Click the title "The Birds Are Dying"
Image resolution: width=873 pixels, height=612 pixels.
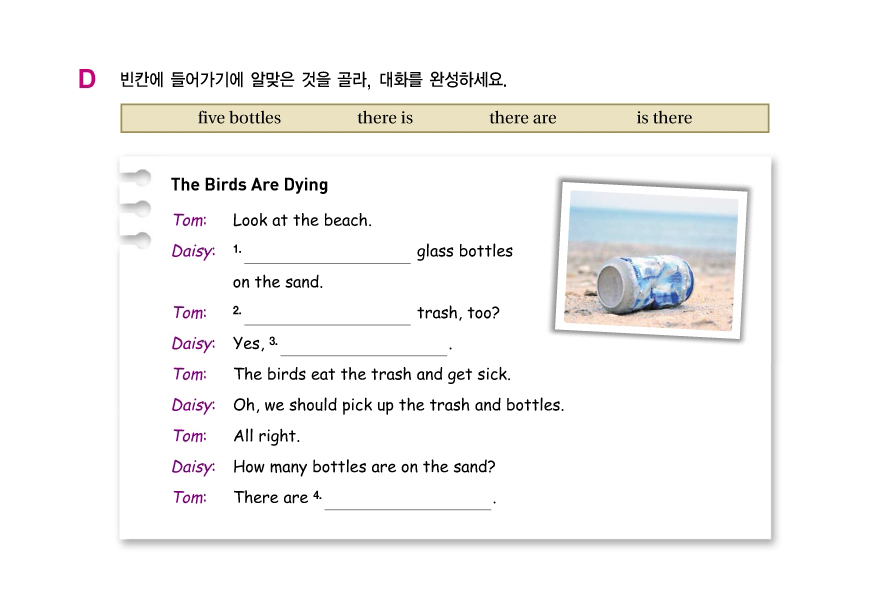[249, 185]
